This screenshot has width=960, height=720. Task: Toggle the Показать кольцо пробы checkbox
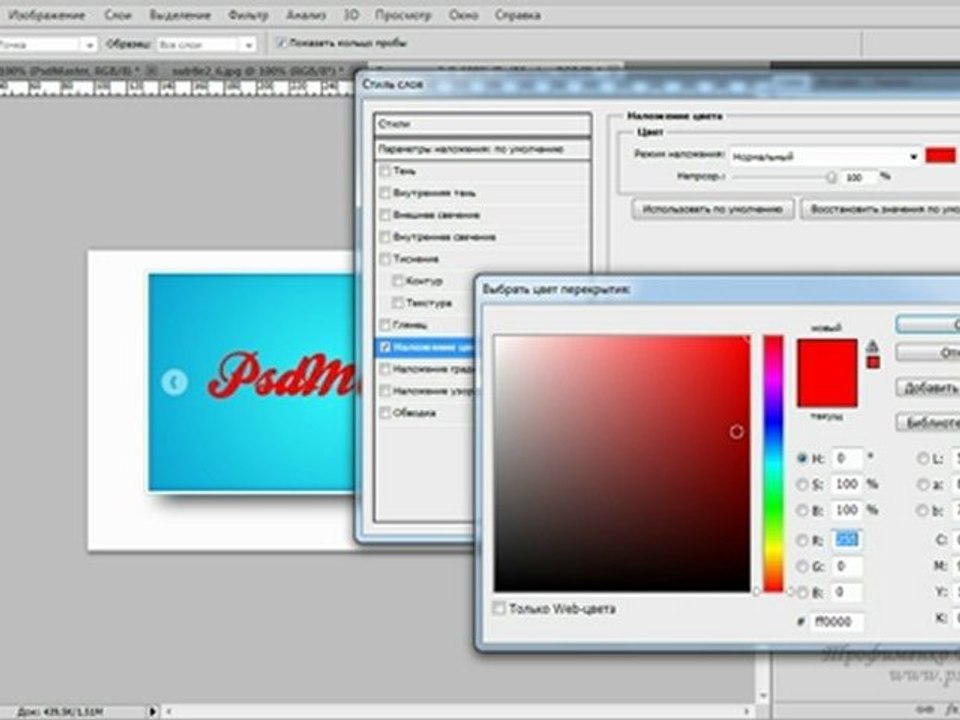click(281, 43)
